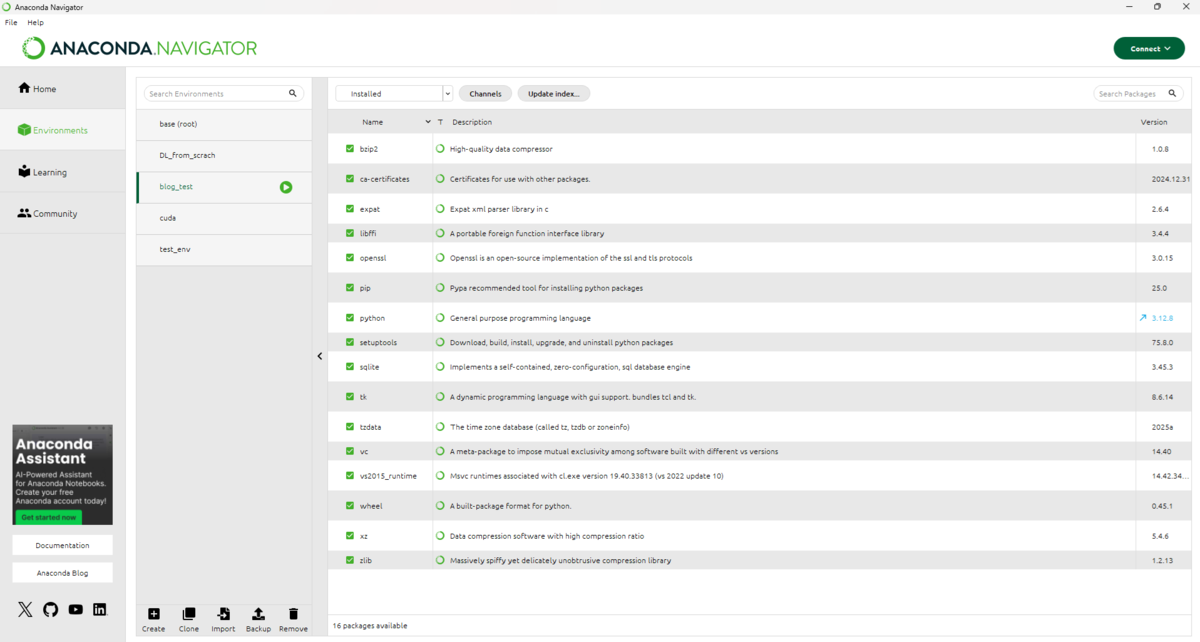
Task: Open the YouTube social icon
Action: point(75,609)
